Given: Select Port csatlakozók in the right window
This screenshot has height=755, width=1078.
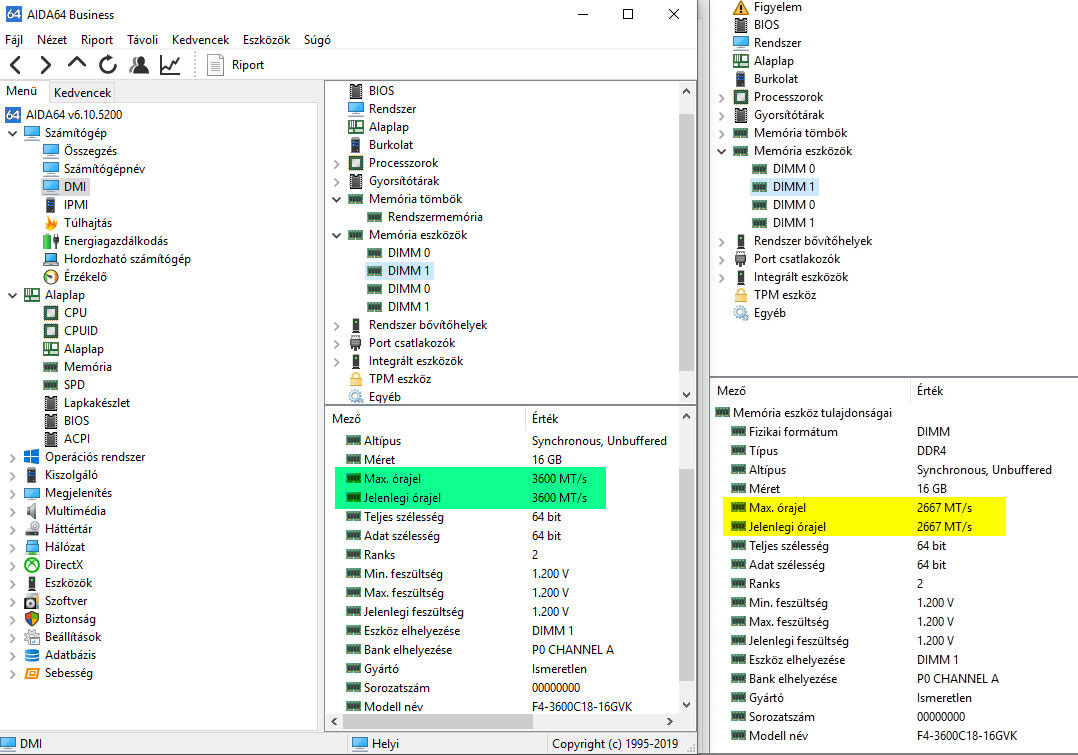Looking at the screenshot, I should 797,259.
